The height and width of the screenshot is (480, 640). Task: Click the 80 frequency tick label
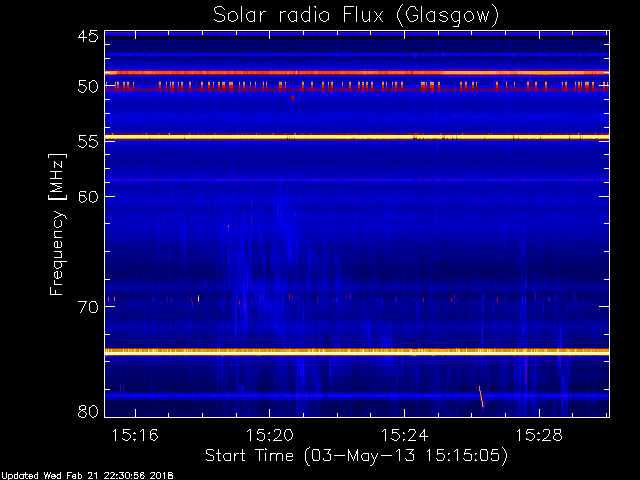click(88, 411)
